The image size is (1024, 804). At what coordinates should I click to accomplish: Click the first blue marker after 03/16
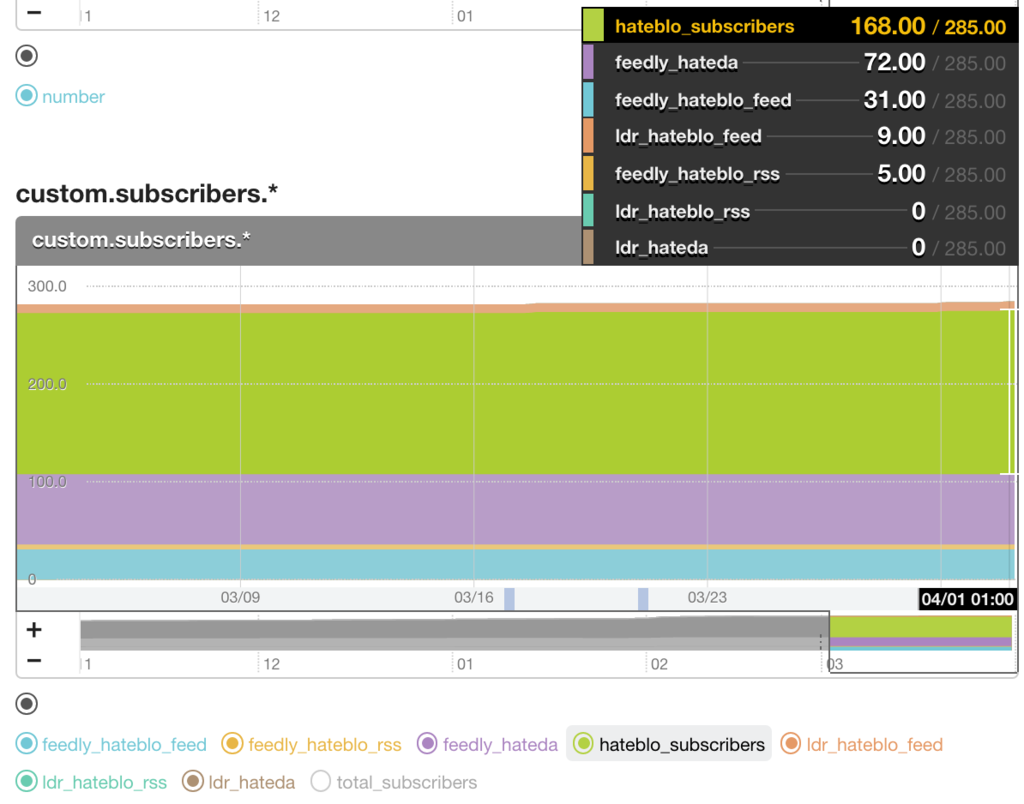click(509, 599)
